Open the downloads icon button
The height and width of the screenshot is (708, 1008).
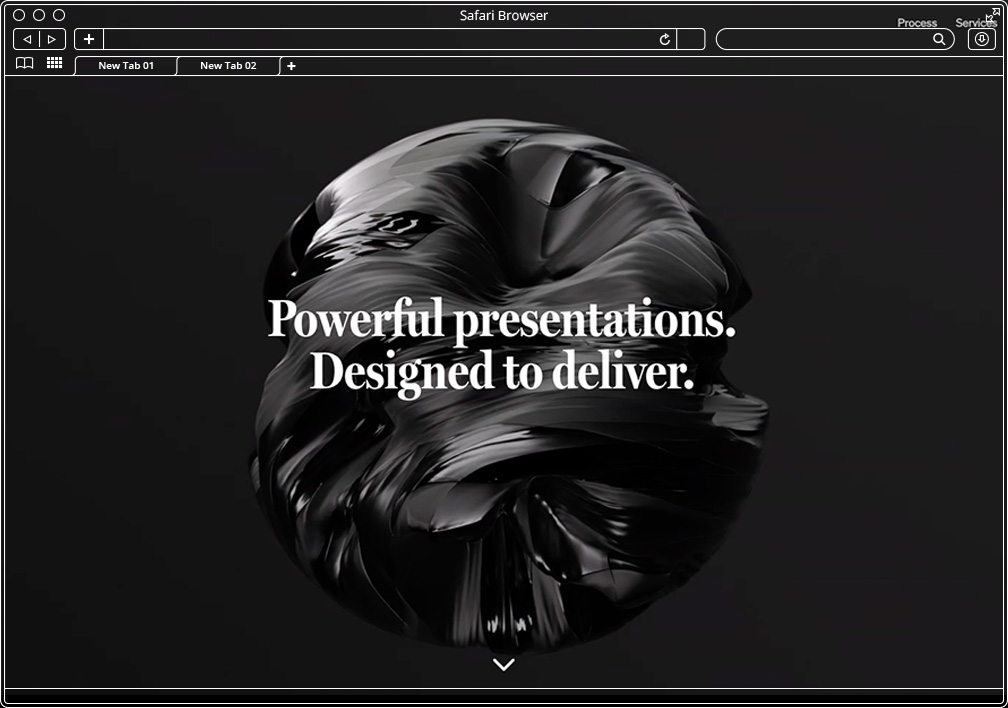pos(982,39)
